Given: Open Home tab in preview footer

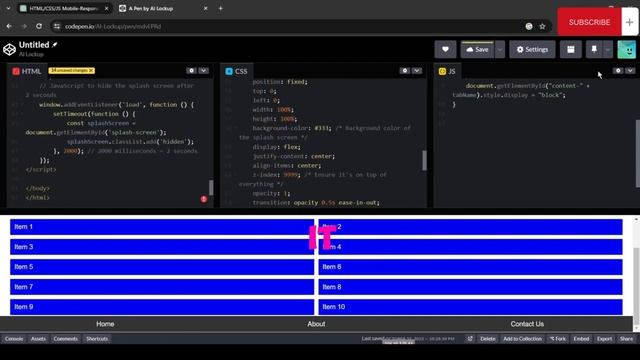Looking at the screenshot, I should coord(105,324).
